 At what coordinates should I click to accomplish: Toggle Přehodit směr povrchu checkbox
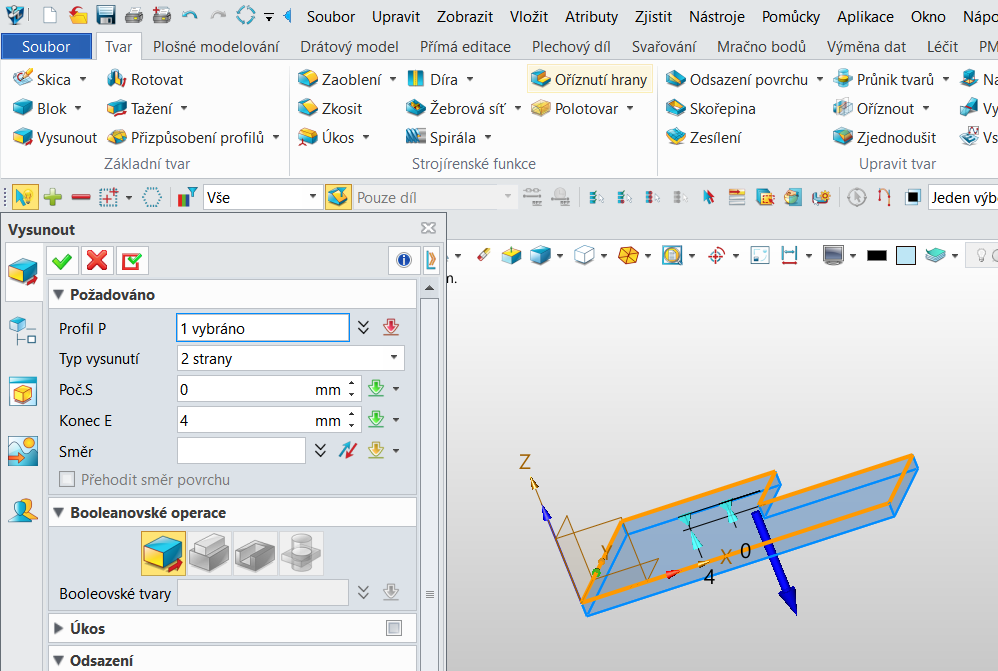[67, 480]
